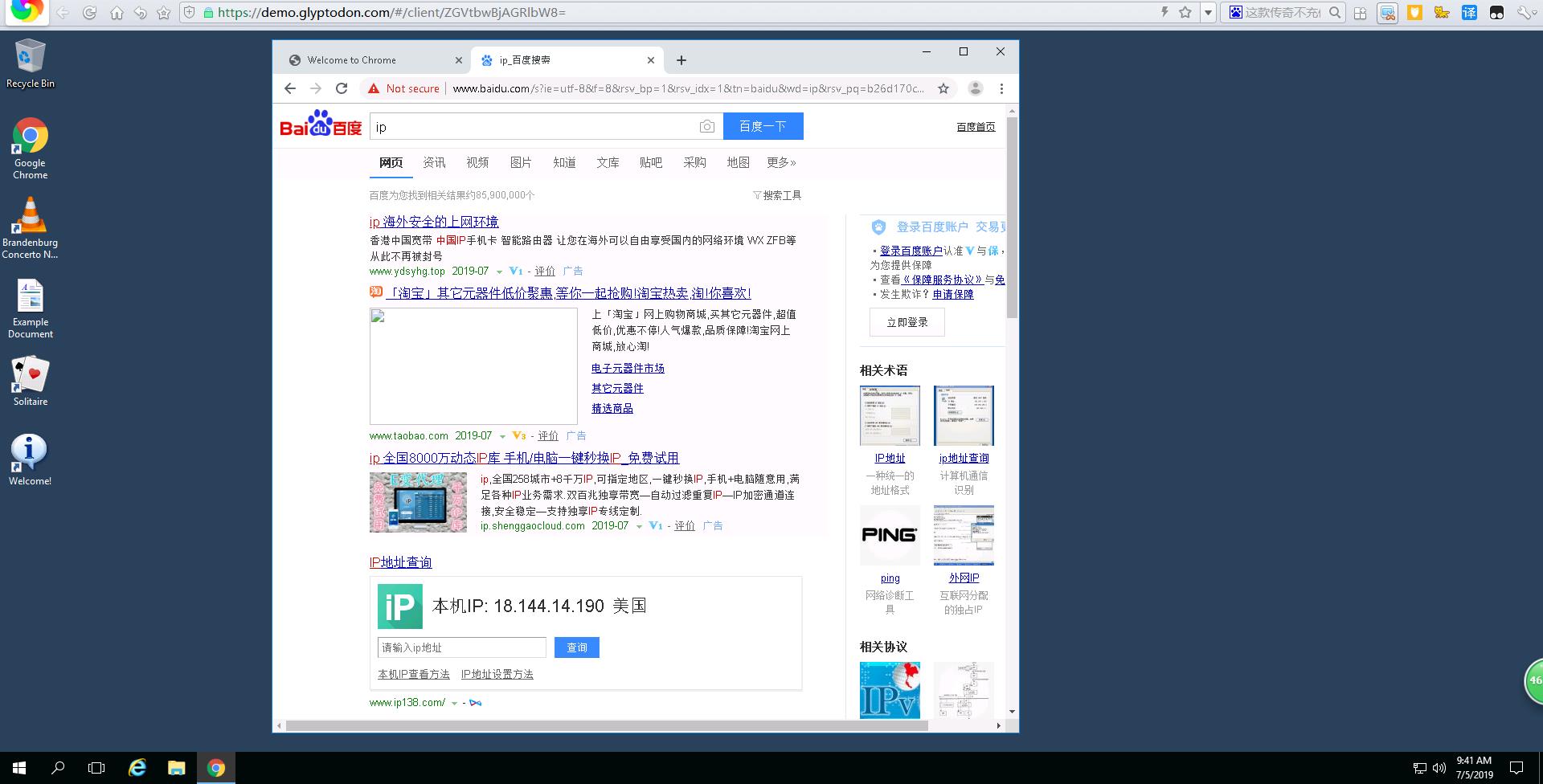Expand dropdown arrow after www.ydsyhg.top 2019-07
Image resolution: width=1543 pixels, height=784 pixels.
tap(499, 272)
